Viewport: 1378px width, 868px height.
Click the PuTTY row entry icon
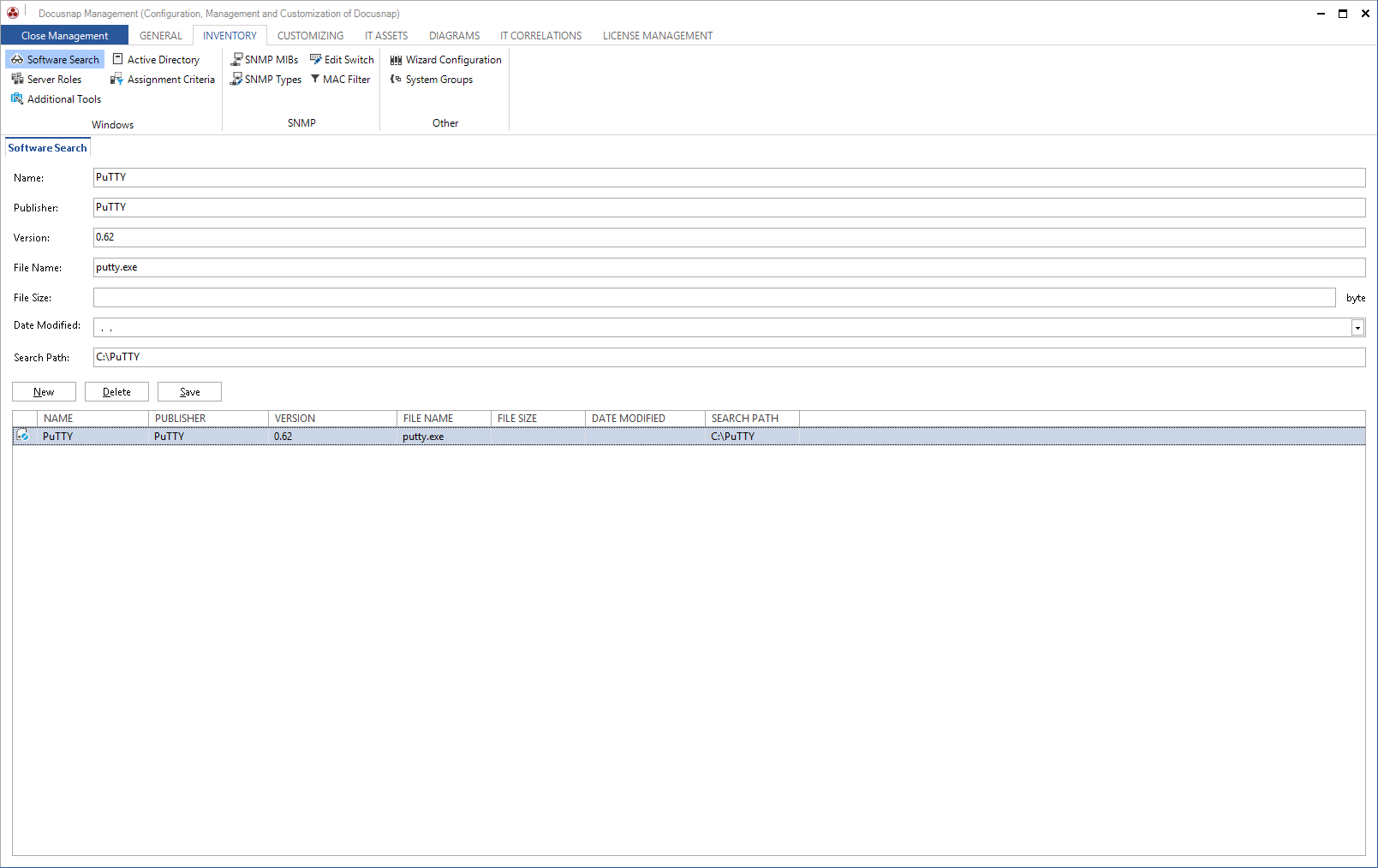[23, 436]
